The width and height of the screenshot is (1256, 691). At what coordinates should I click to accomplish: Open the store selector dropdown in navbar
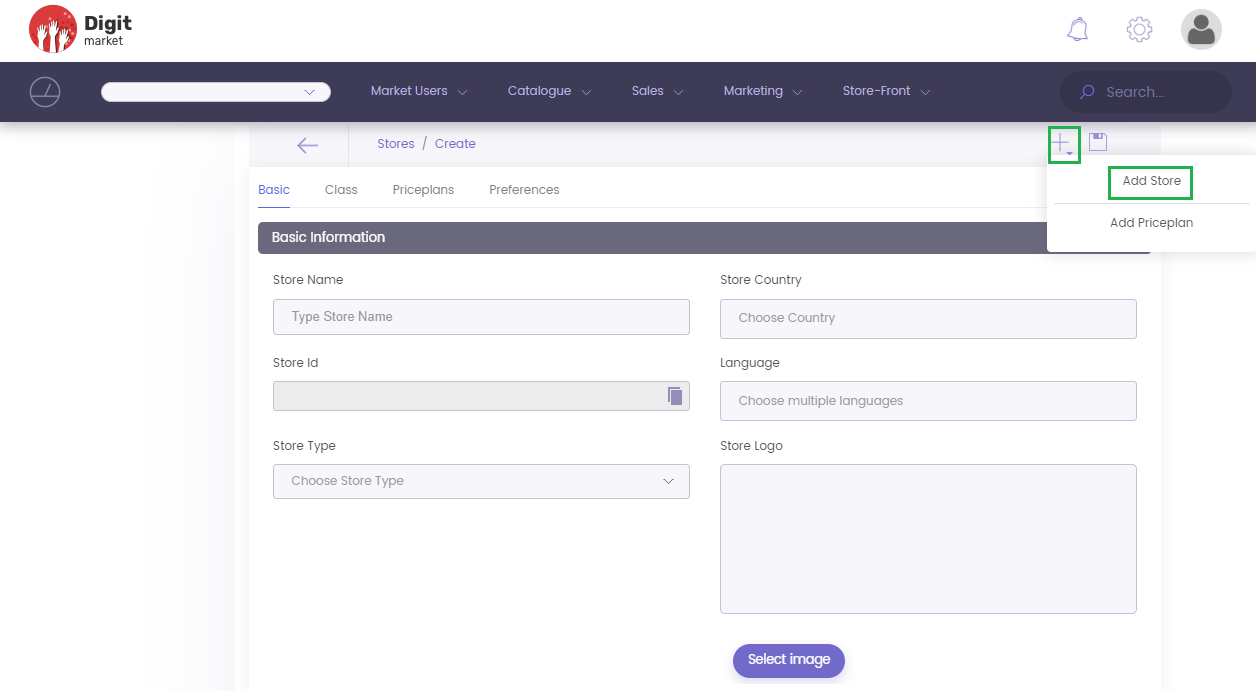pos(216,92)
